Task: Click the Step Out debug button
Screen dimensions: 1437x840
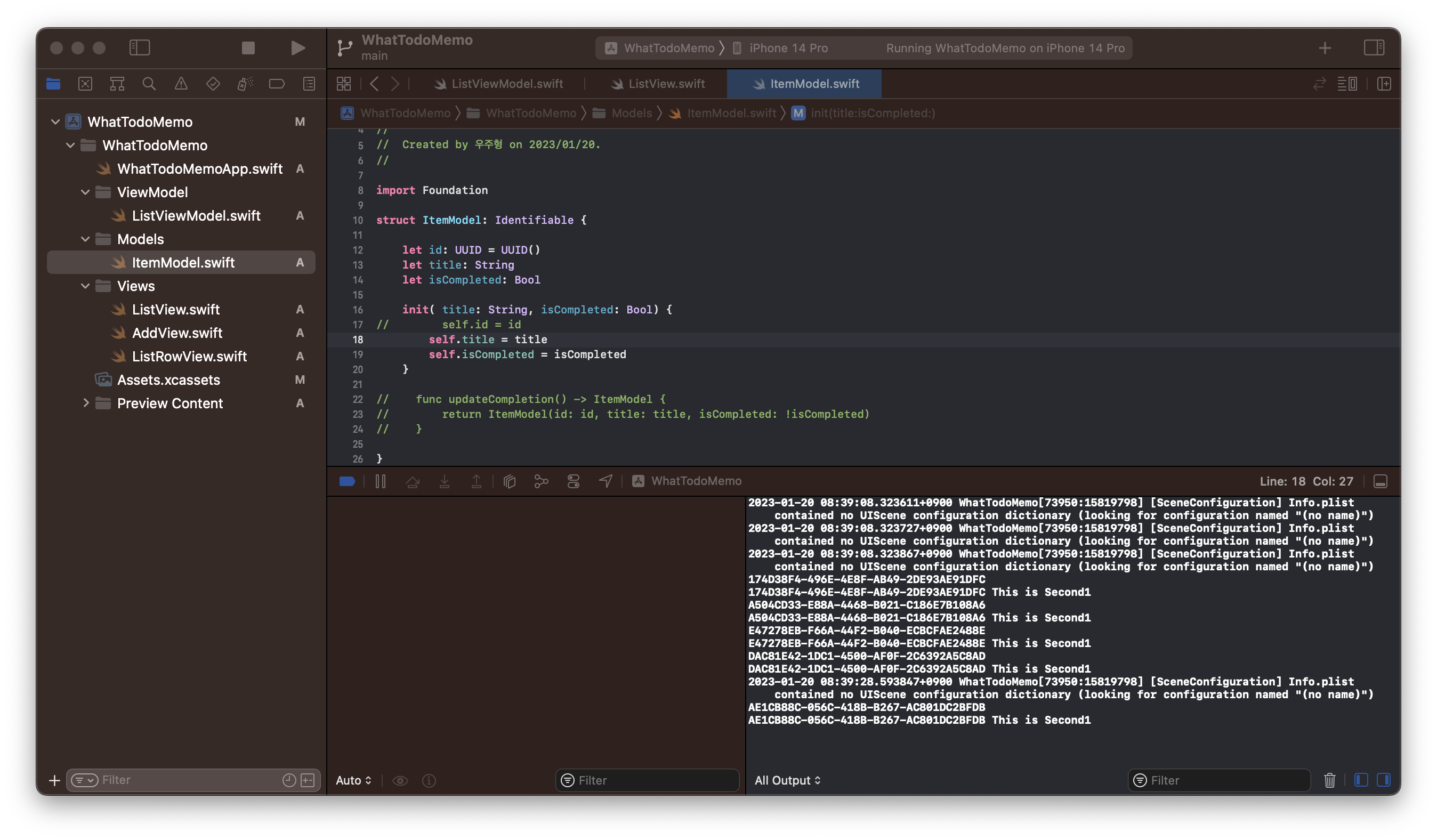Action: click(476, 481)
